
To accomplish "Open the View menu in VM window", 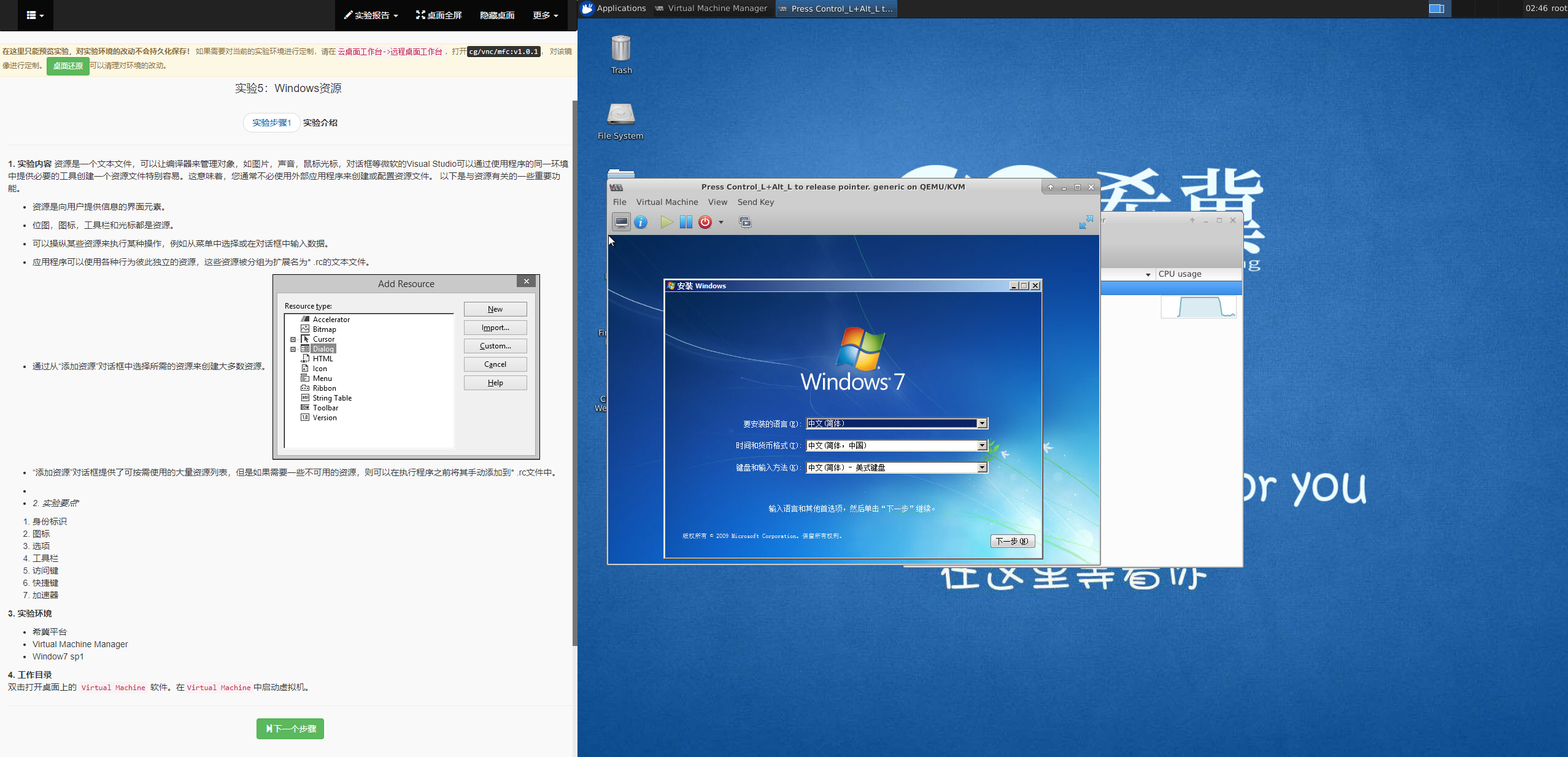I will click(x=717, y=202).
